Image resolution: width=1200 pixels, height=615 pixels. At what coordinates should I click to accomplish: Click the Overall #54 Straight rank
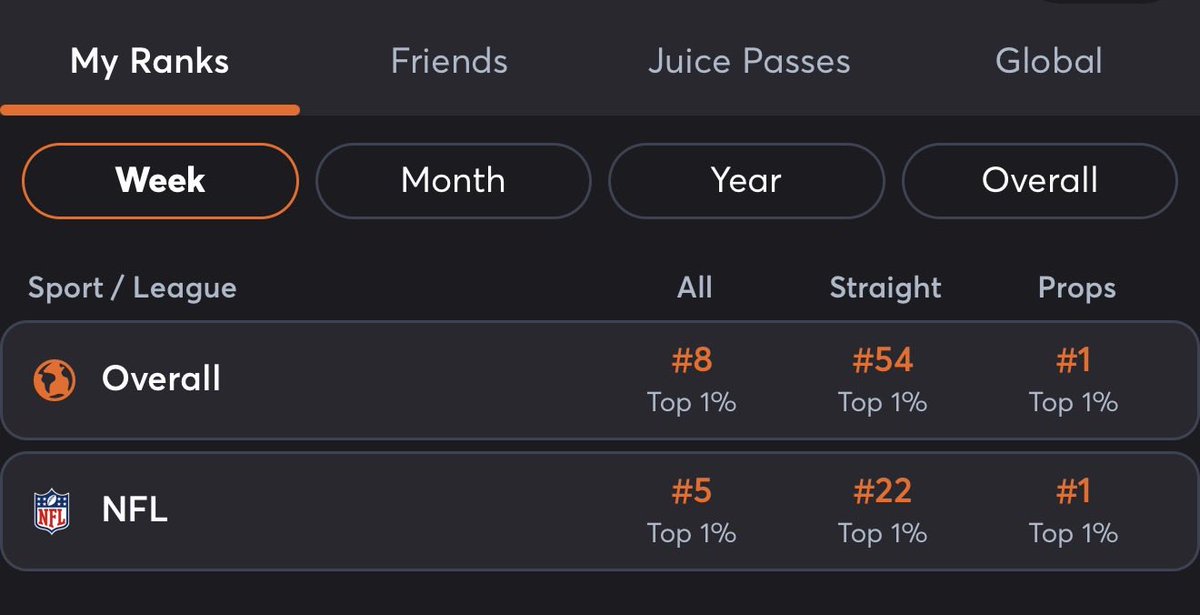pos(882,360)
